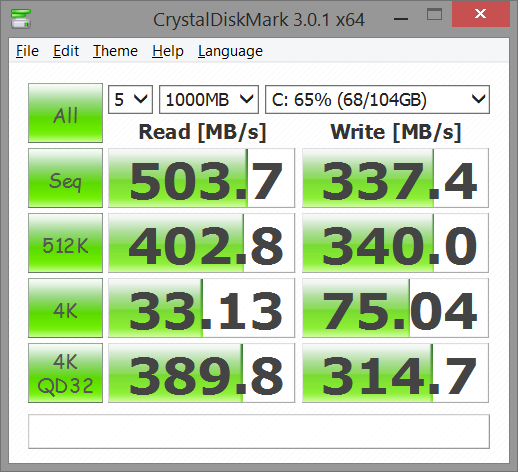The height and width of the screenshot is (472, 518).
Task: Open the Theme menu
Action: 115,51
